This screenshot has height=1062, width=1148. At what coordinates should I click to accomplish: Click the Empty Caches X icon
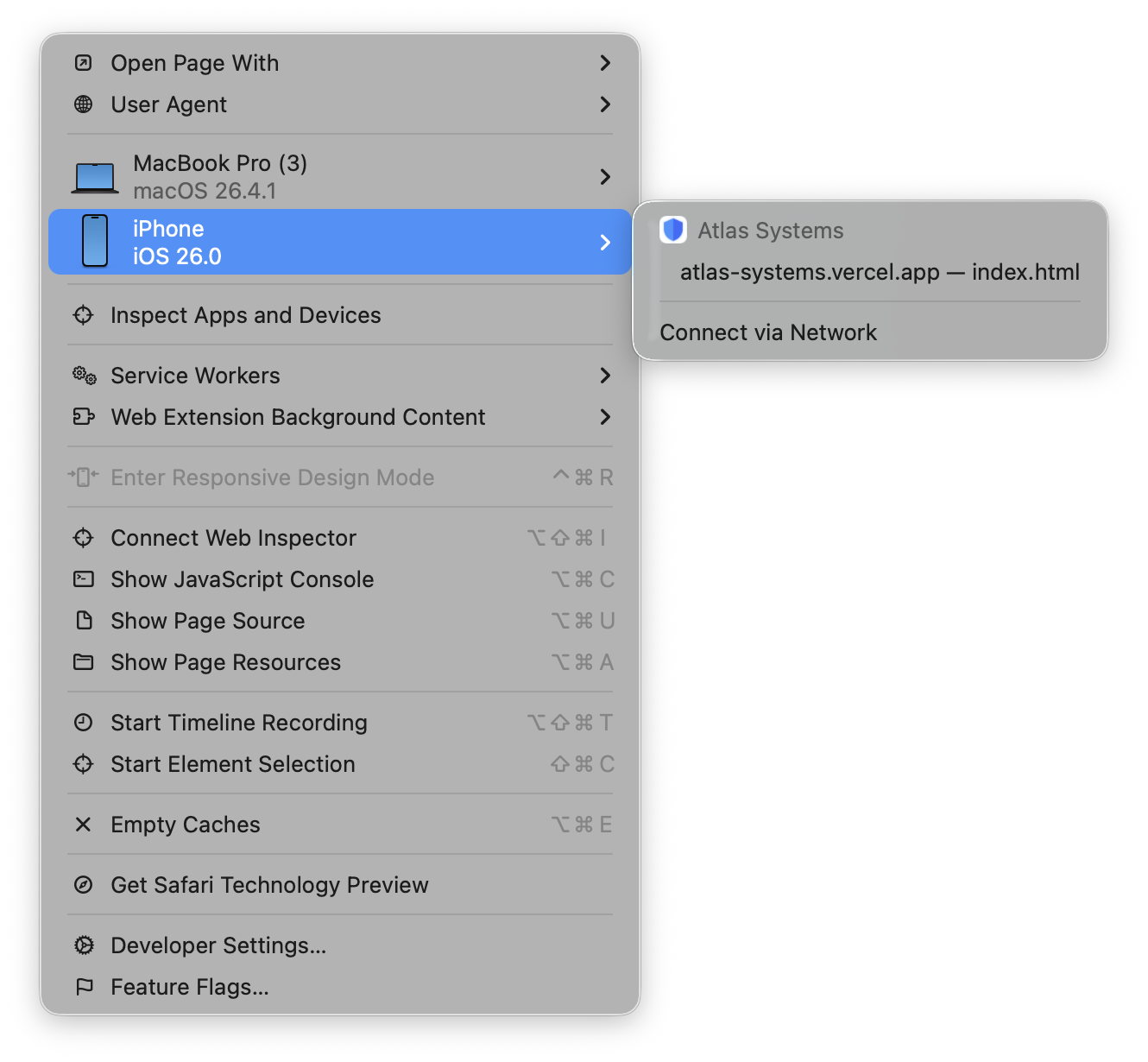pyautogui.click(x=84, y=825)
